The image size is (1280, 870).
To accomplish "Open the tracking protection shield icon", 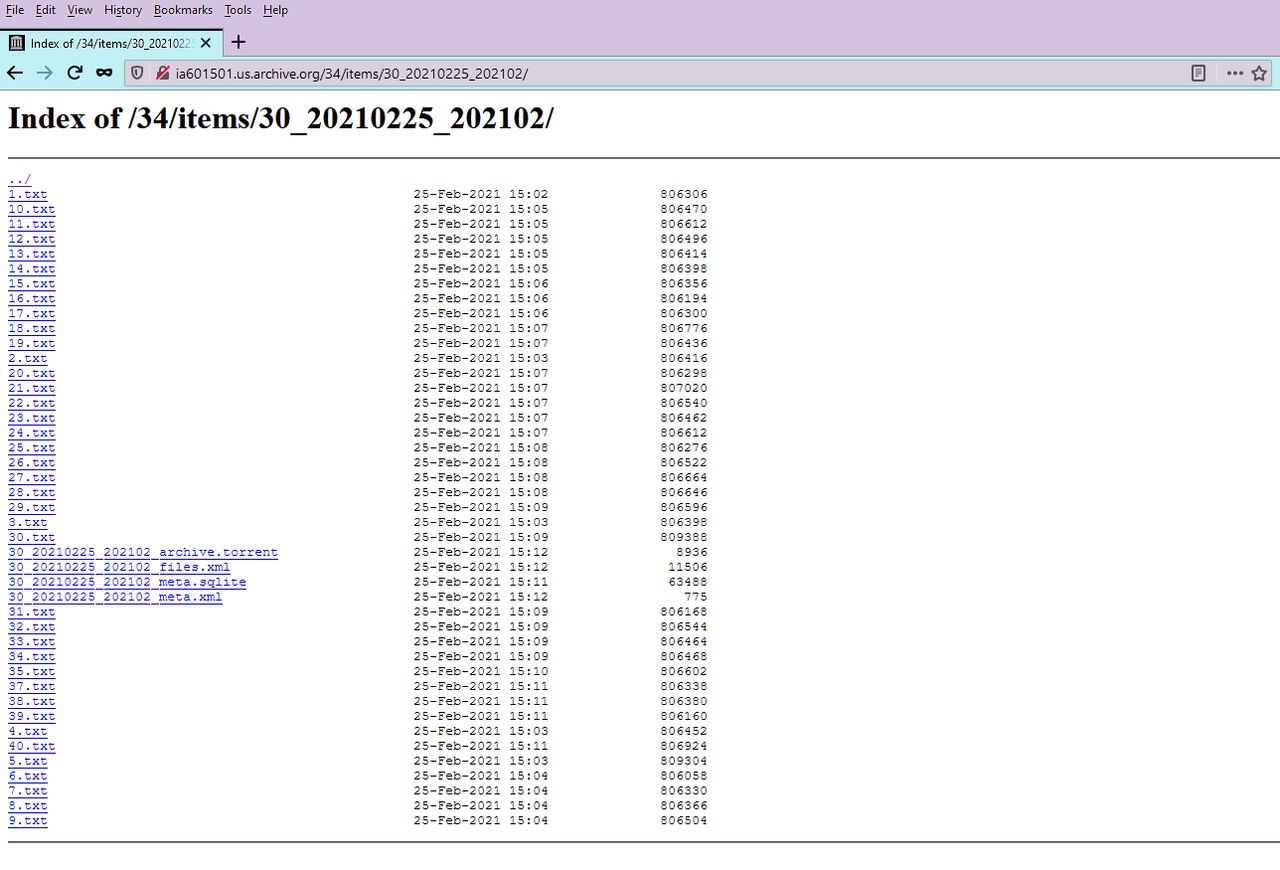I will 138,73.
